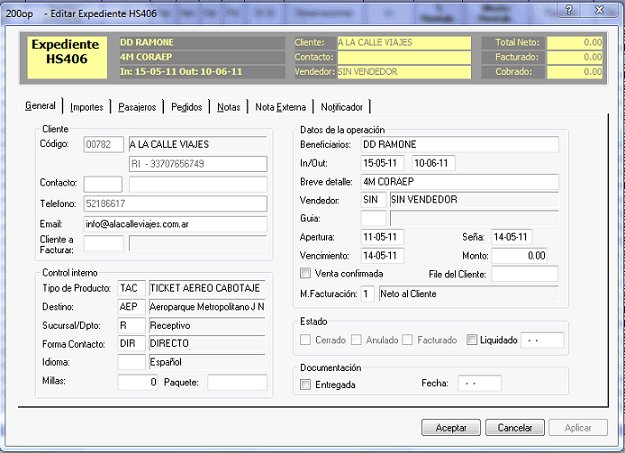Click the header Cobrado value
Image resolution: width=625 pixels, height=453 pixels.
[574, 72]
